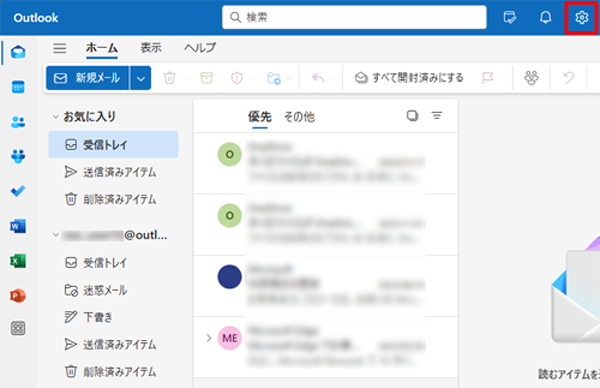Screen dimensions: 600x388
Task: Open Calendar in the left app bar
Action: (x=18, y=87)
